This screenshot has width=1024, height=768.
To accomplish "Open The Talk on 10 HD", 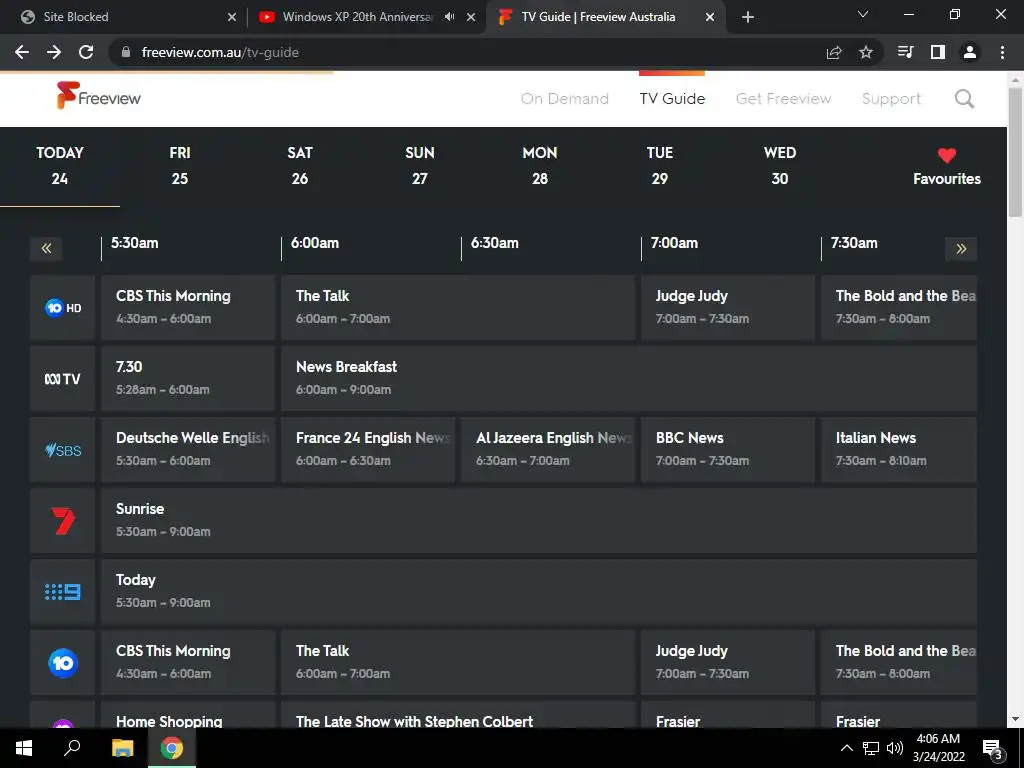I will click(458, 308).
